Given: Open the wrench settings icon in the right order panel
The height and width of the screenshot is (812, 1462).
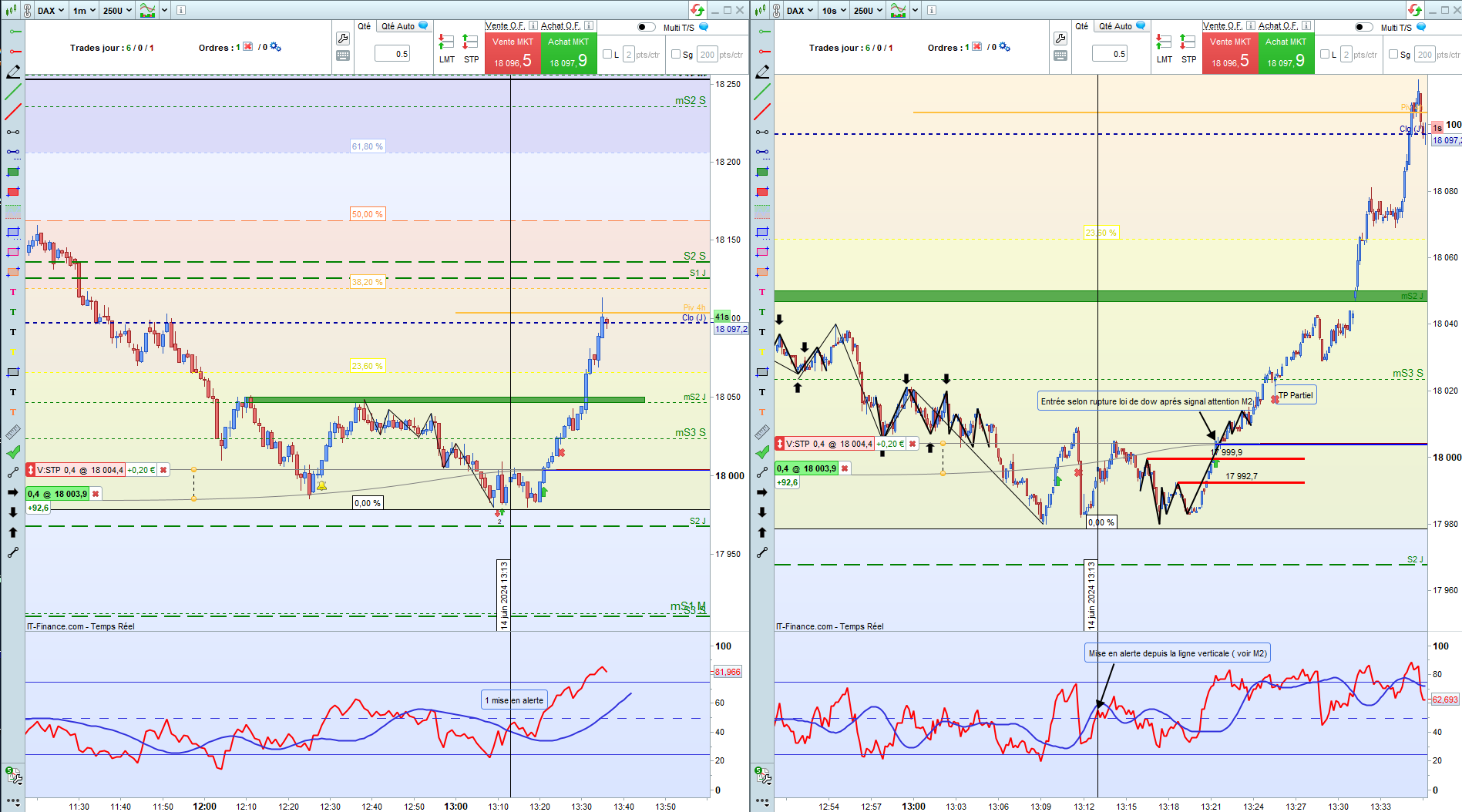Looking at the screenshot, I should (x=1060, y=39).
